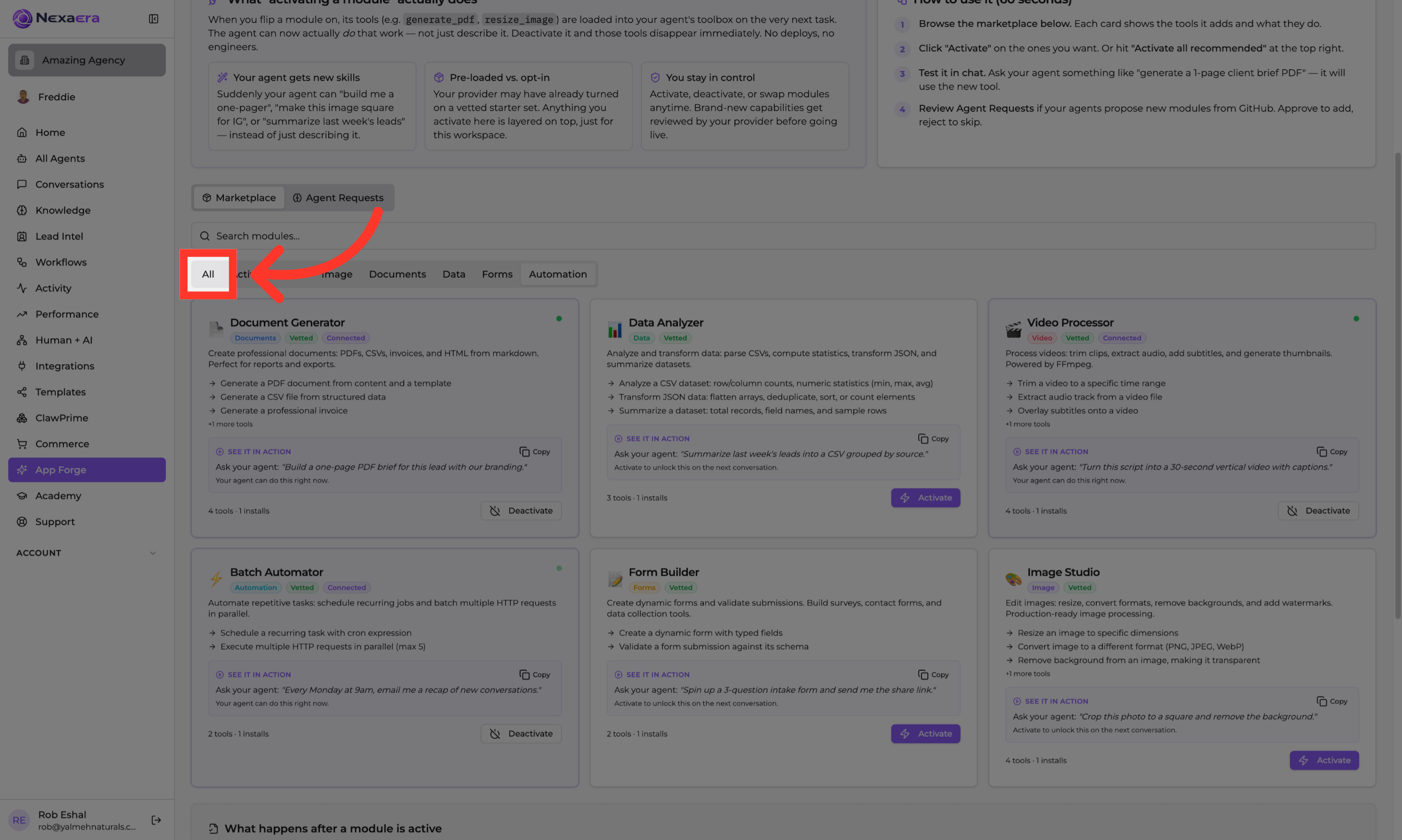Activate the Form Builder module
The image size is (1402, 840).
click(x=925, y=734)
